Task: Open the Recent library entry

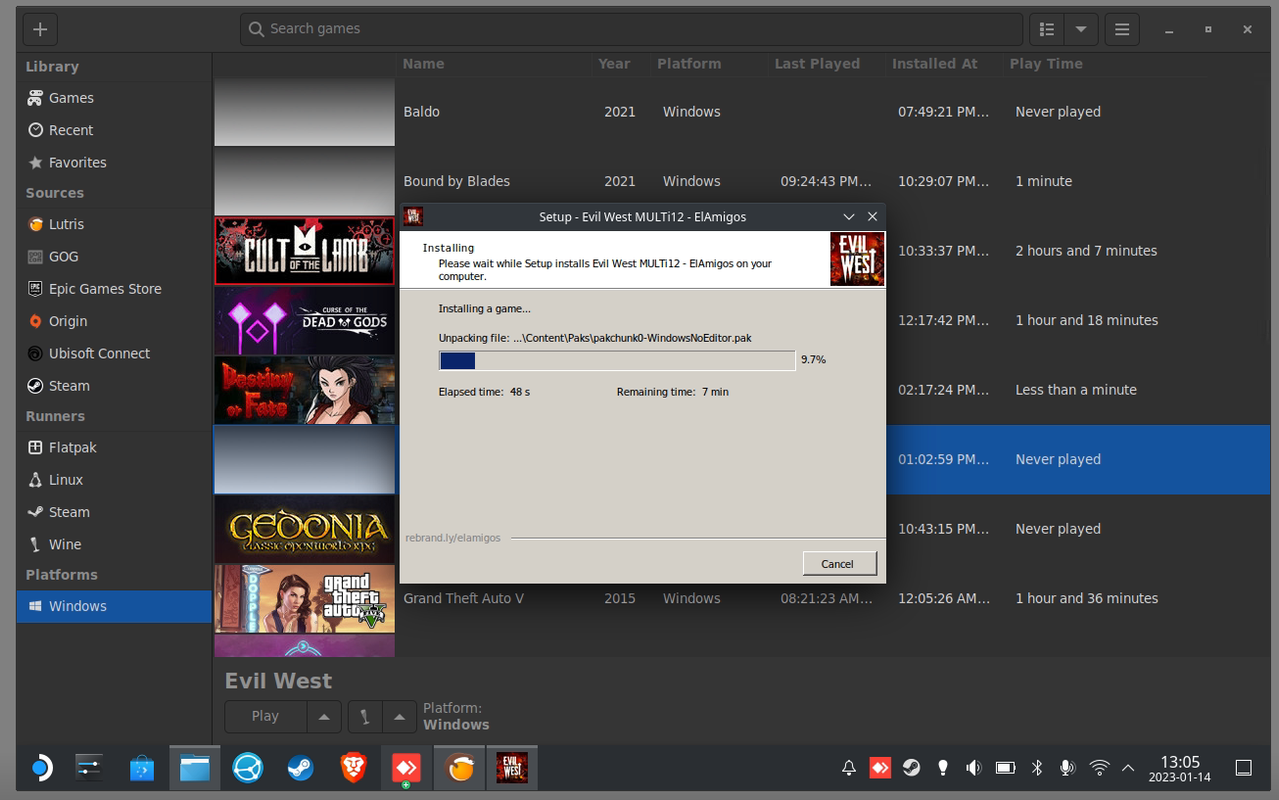Action: click(x=114, y=130)
